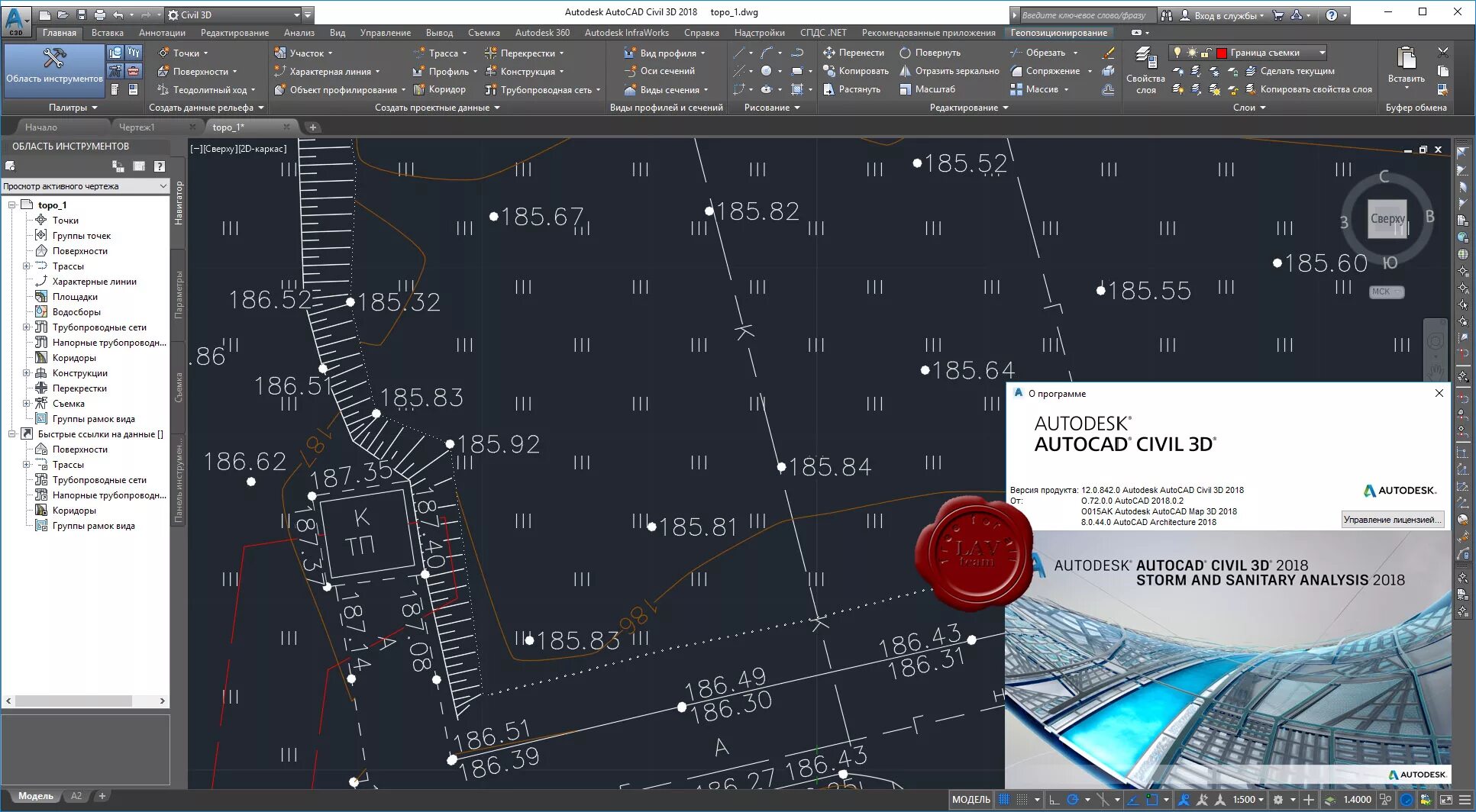Image resolution: width=1476 pixels, height=812 pixels.
Task: Open the Оси сечений sample lines tool
Action: 659,71
